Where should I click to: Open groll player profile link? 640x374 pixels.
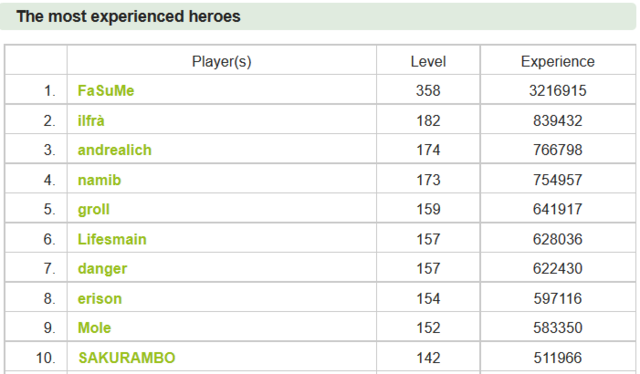[93, 209]
